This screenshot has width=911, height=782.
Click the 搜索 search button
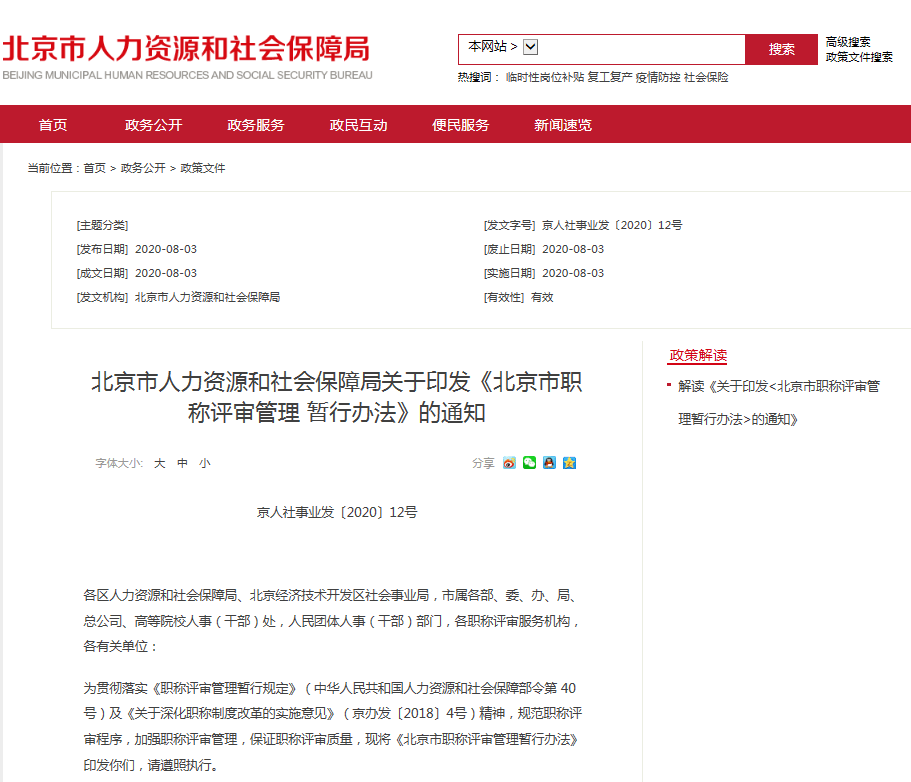(x=781, y=48)
